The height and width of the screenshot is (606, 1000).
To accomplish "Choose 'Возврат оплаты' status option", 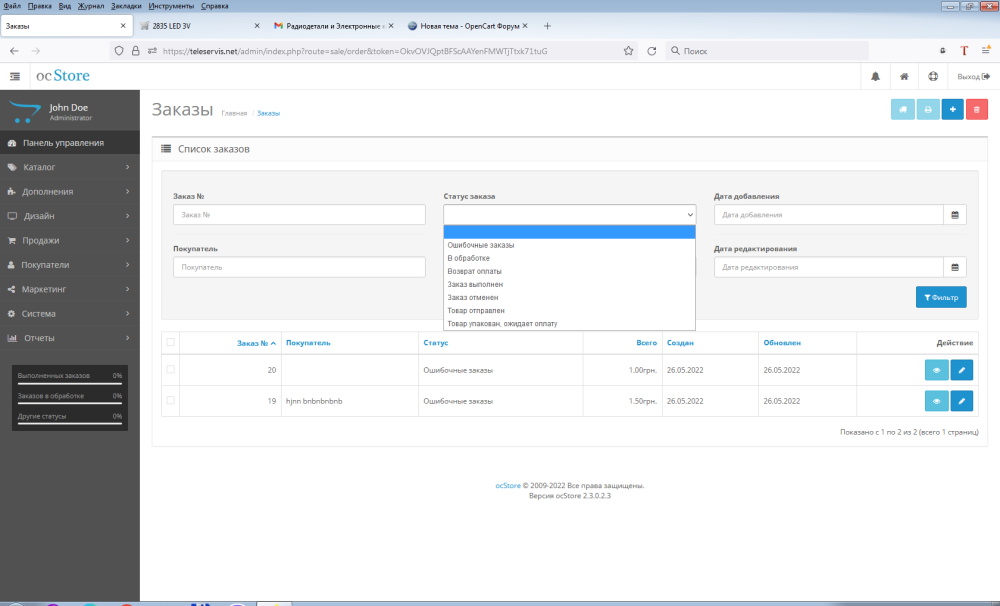I will [x=570, y=271].
